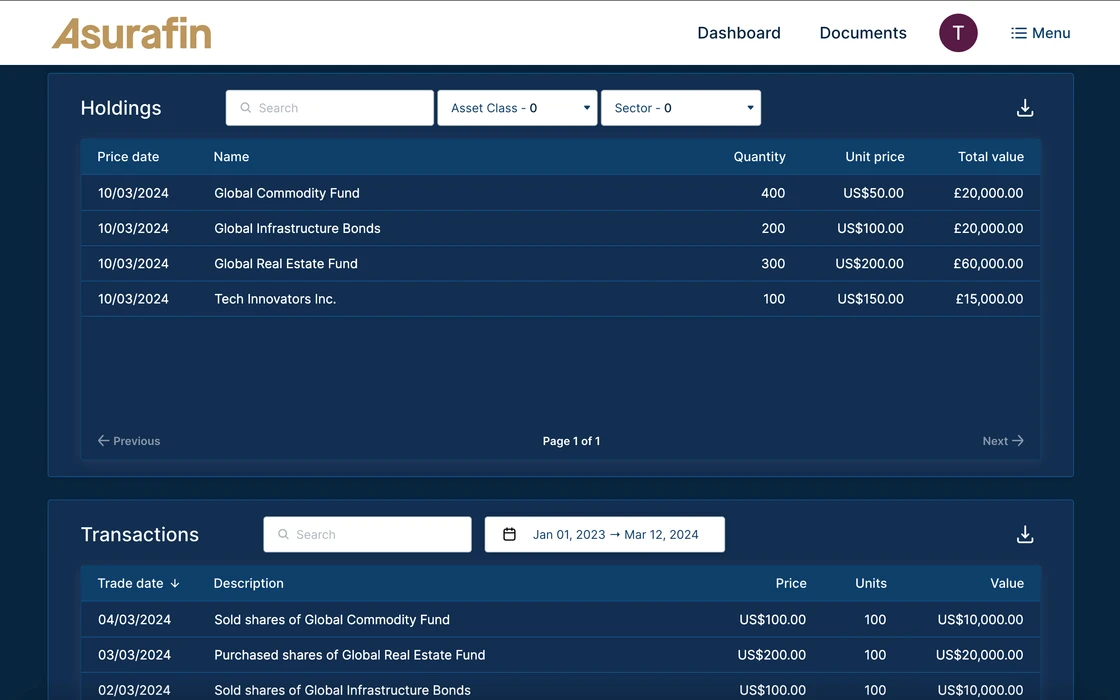Download the Transactions table
This screenshot has height=700, width=1120.
click(x=1025, y=534)
